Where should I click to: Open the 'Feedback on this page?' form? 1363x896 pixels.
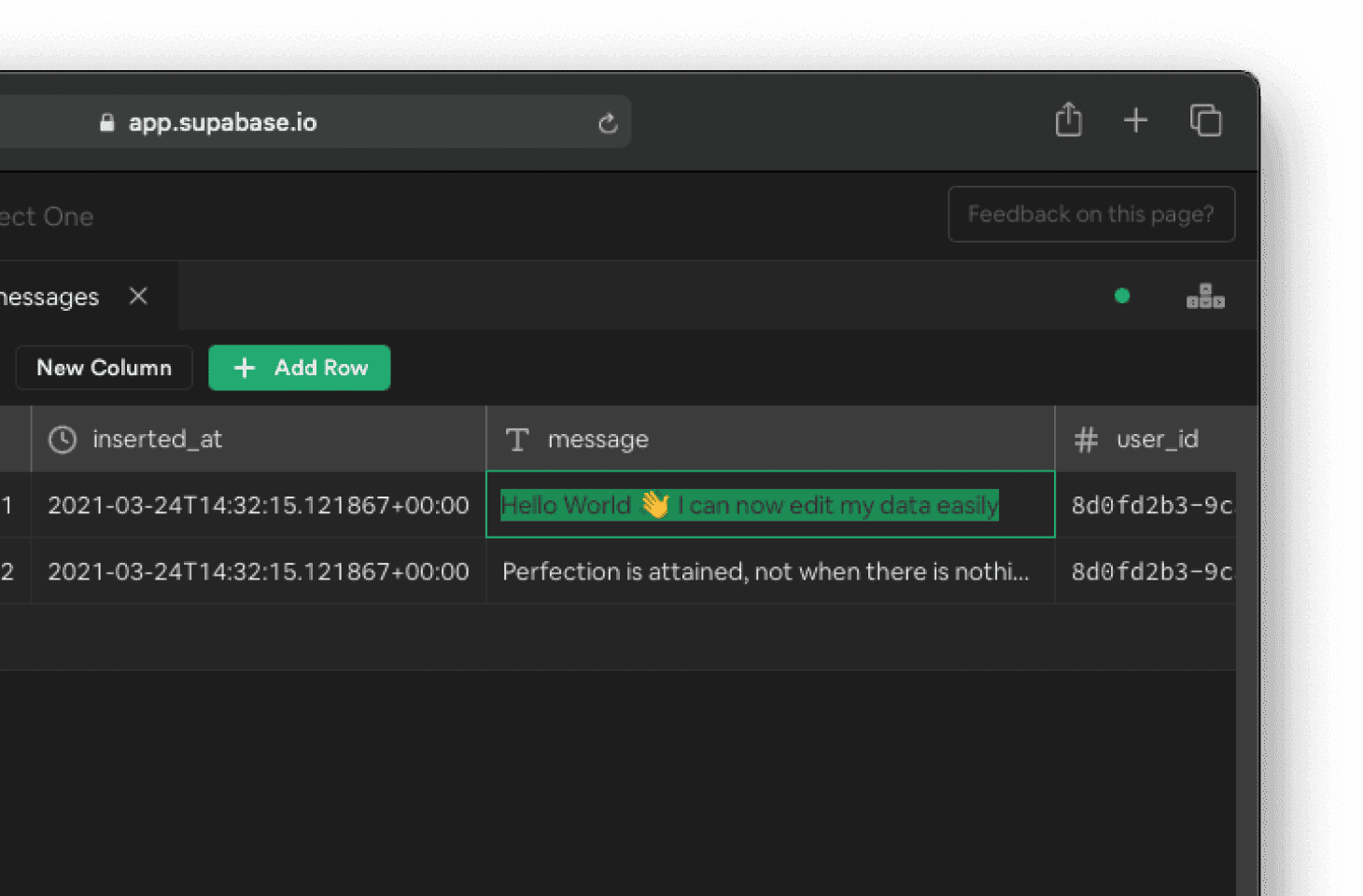point(1091,214)
